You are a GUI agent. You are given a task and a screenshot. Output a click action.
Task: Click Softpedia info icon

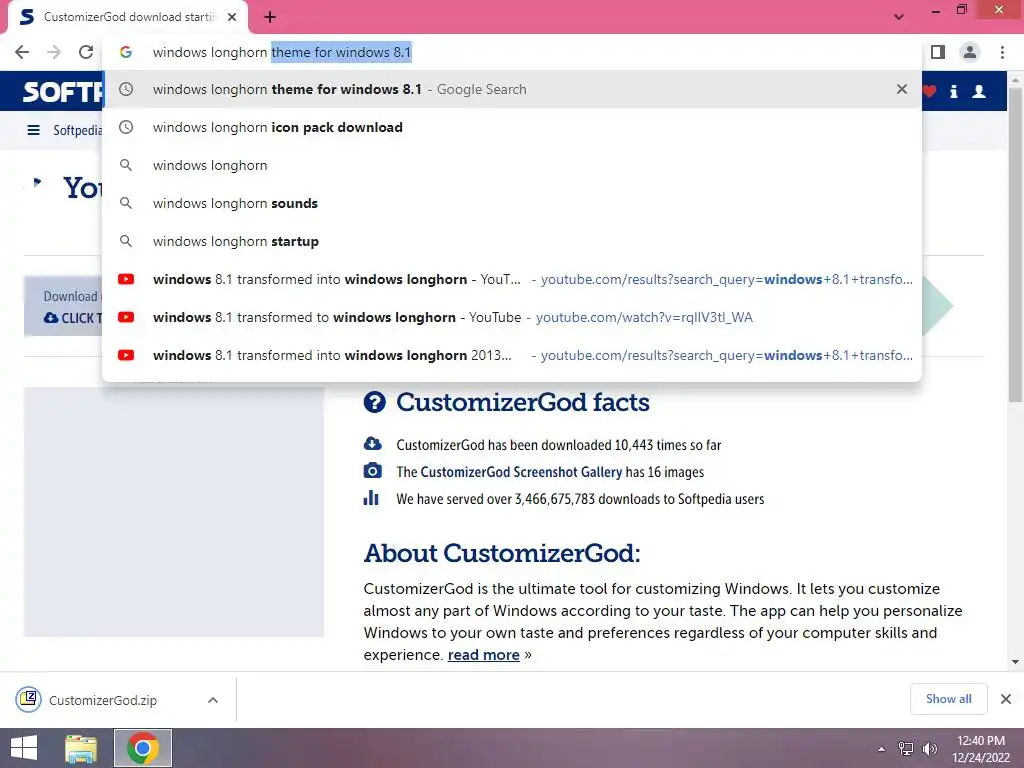pyautogui.click(x=953, y=91)
